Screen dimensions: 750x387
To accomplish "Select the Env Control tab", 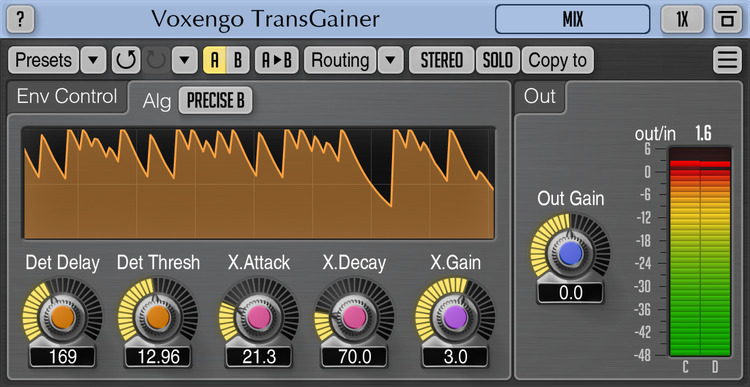I will [x=67, y=97].
